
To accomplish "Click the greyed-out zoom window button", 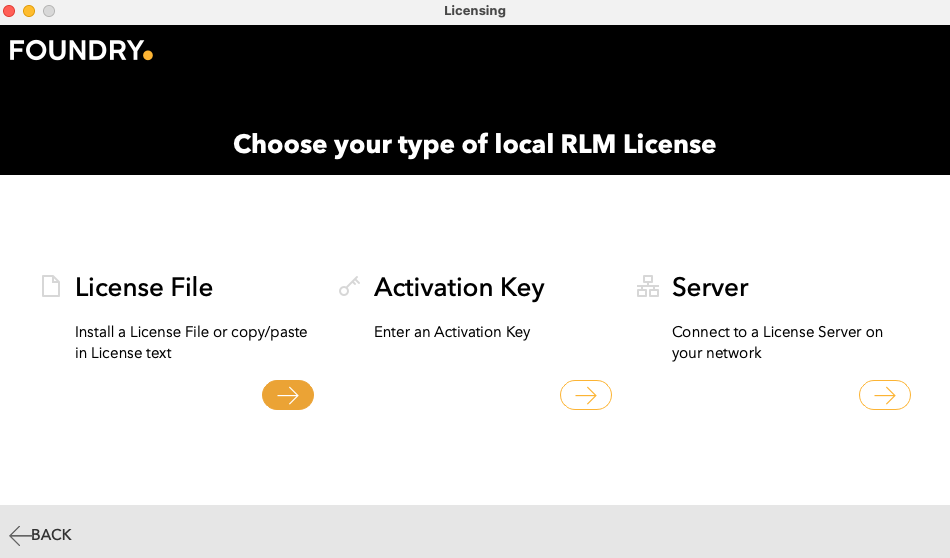I will (x=49, y=11).
